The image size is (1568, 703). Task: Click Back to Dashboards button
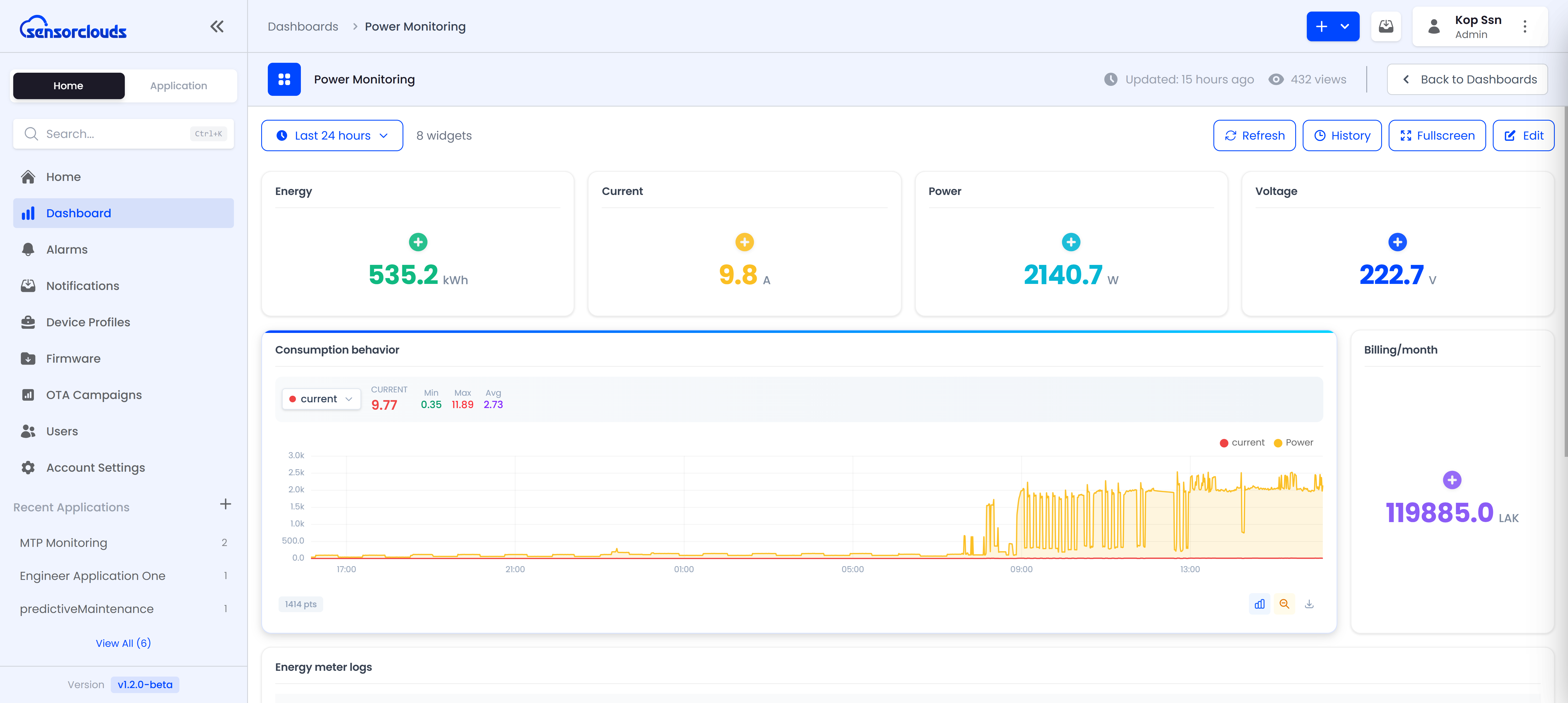(1467, 79)
